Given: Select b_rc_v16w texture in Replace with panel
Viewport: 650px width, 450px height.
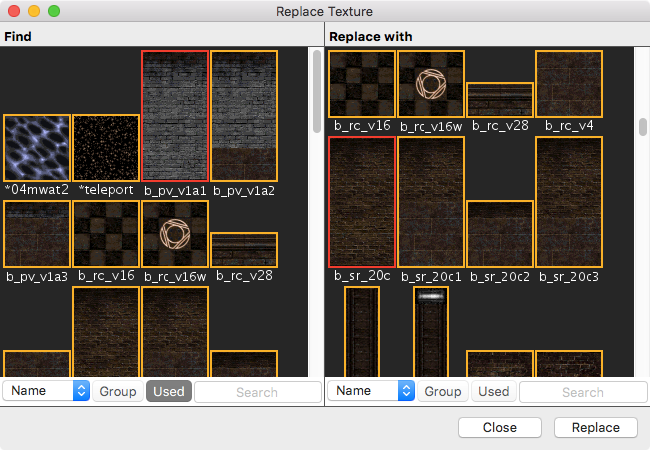Looking at the screenshot, I should tap(431, 84).
